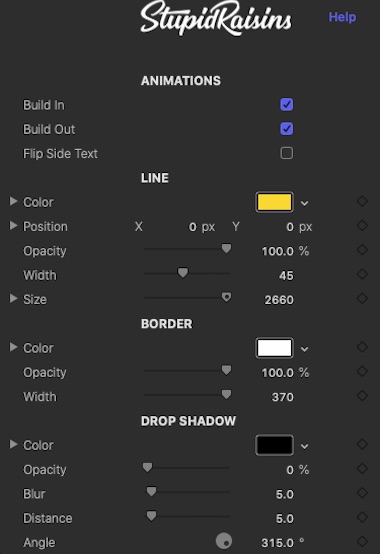Screen dimensions: 380x554
Task: Click keyframe diamond for Line Size
Action: pyautogui.click(x=362, y=299)
